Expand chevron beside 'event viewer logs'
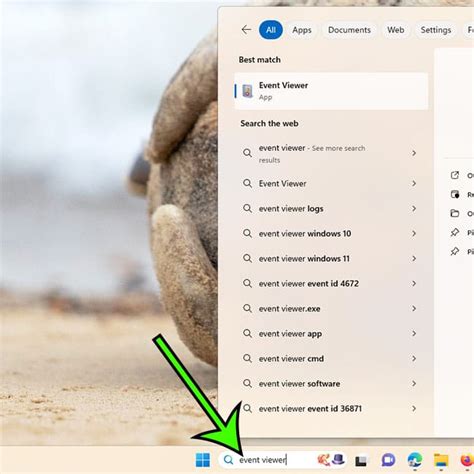This screenshot has height=474, width=474. tap(414, 209)
